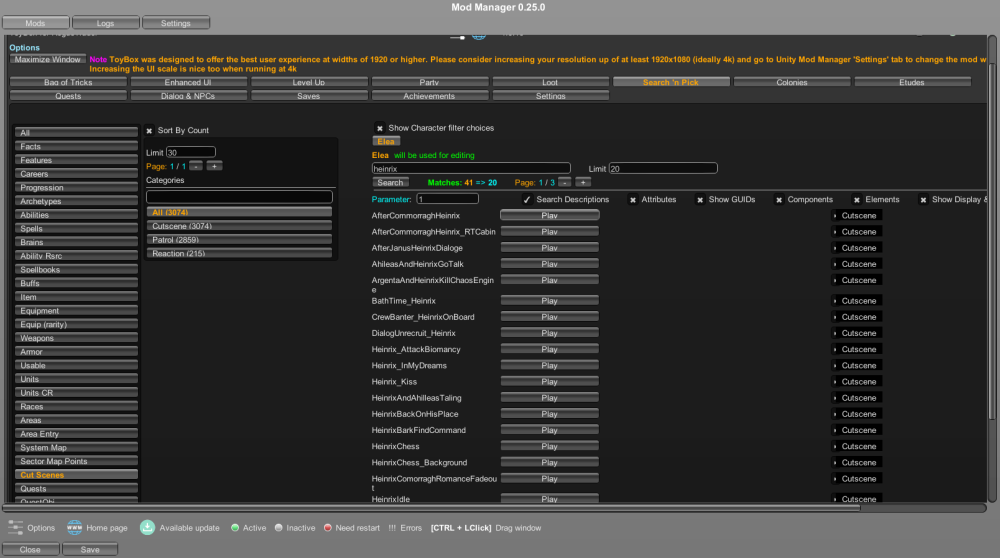
Task: Click the grey Inactive status indicator
Action: pyautogui.click(x=278, y=528)
